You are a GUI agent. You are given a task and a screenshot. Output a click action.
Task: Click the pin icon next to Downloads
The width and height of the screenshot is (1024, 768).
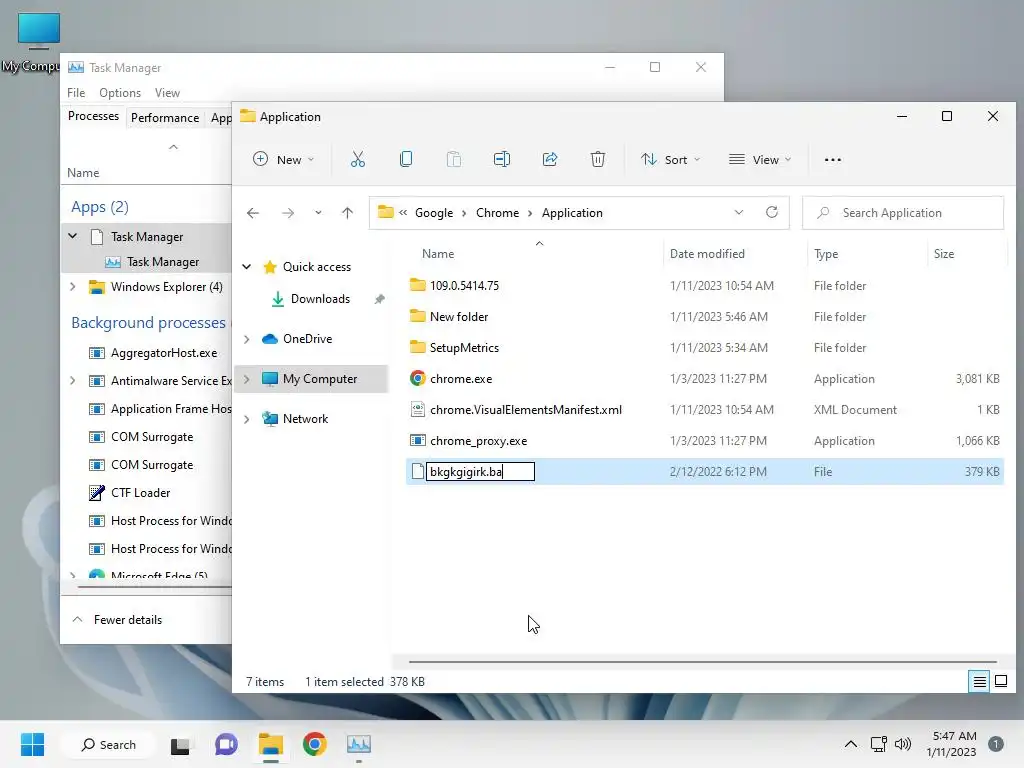[x=379, y=299]
